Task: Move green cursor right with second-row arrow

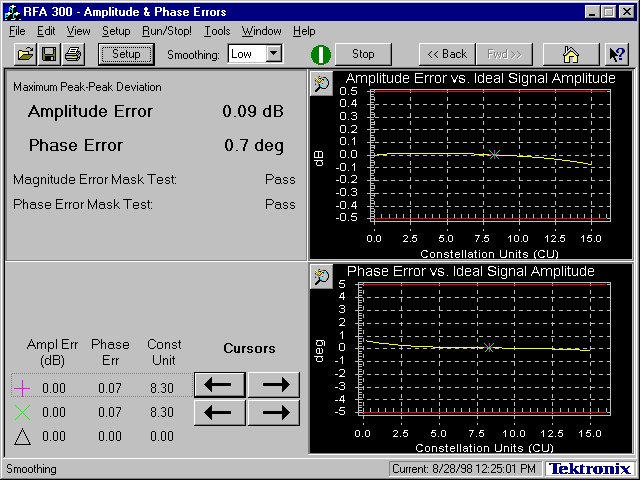Action: (274, 413)
